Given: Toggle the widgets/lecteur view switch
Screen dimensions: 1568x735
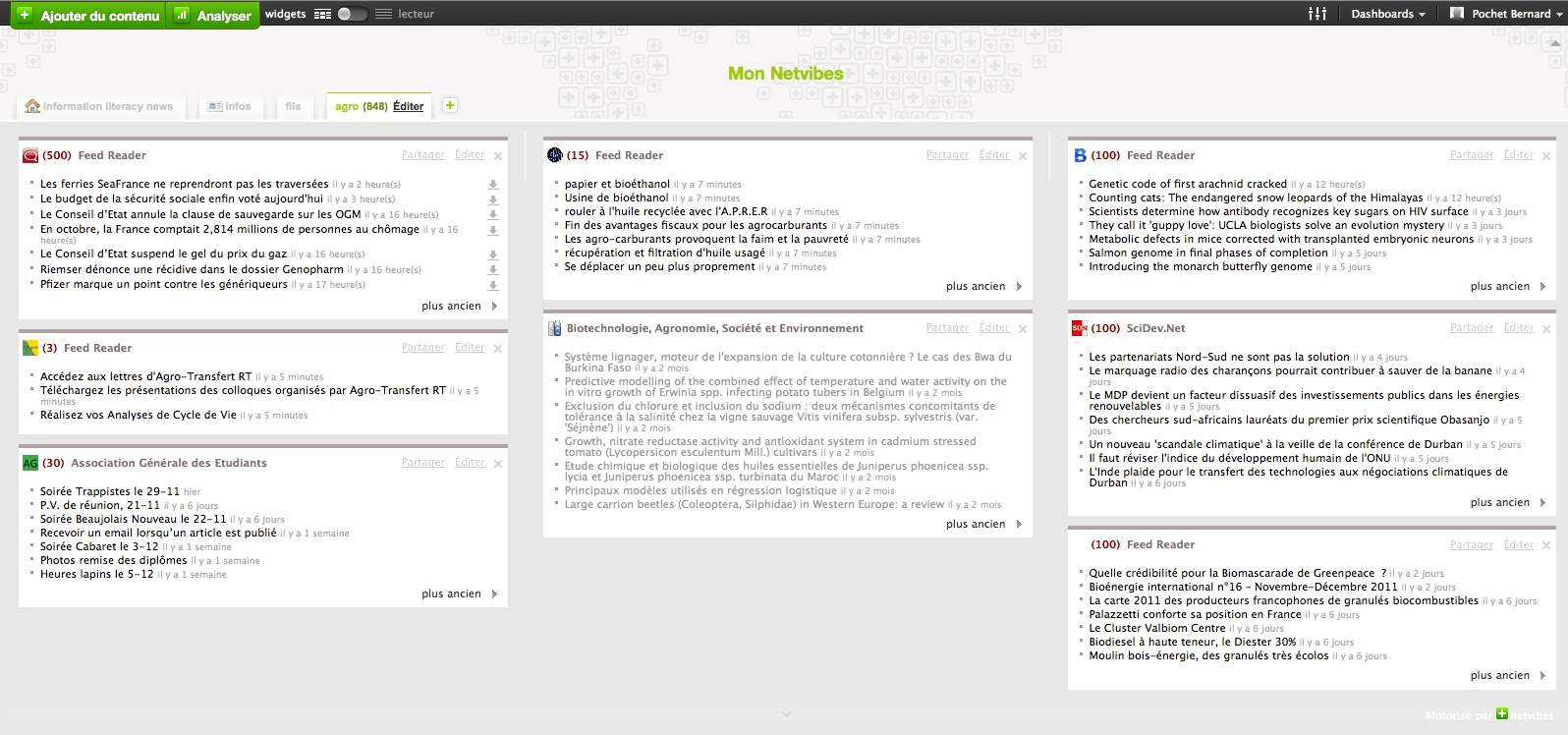Looking at the screenshot, I should (x=353, y=14).
